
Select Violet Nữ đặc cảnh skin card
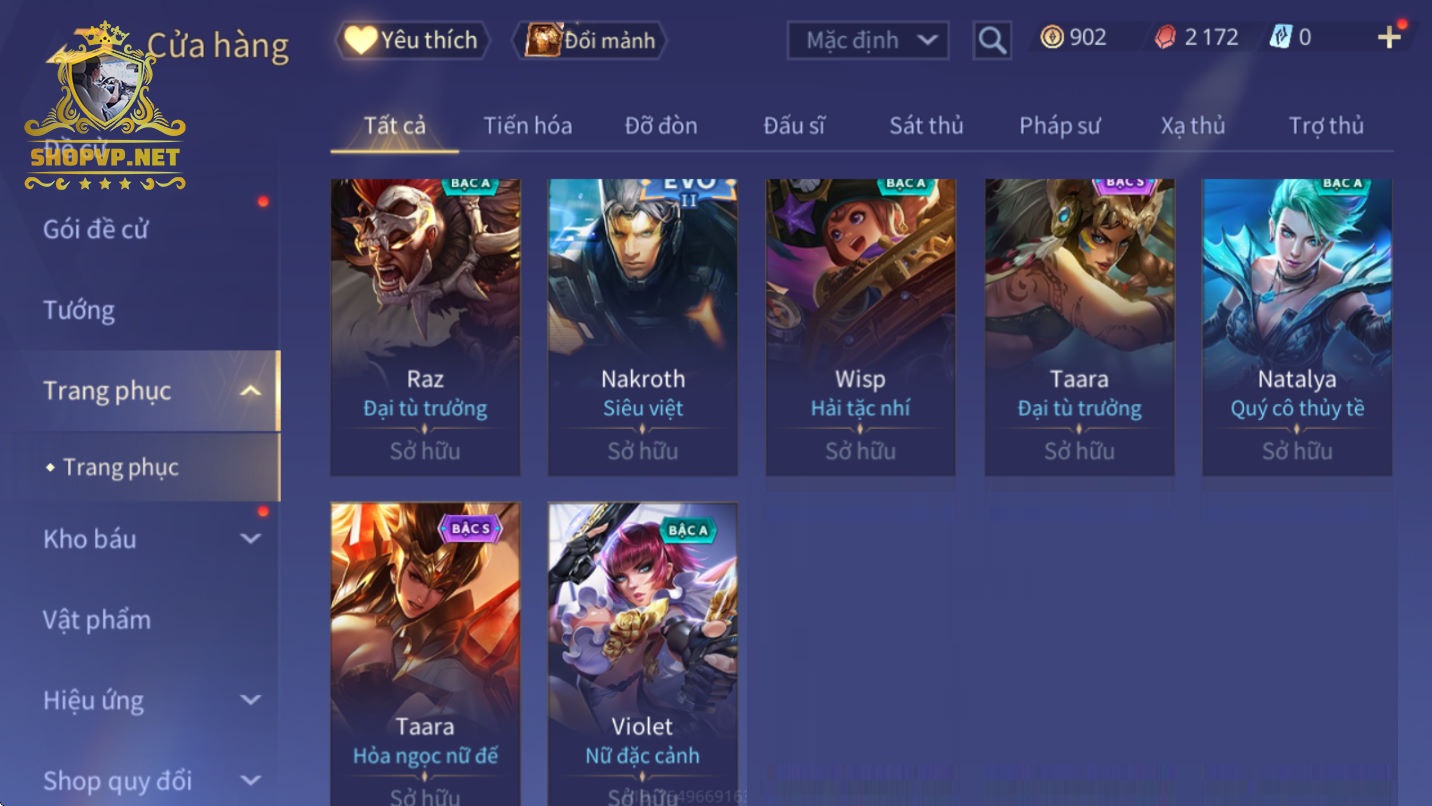643,654
